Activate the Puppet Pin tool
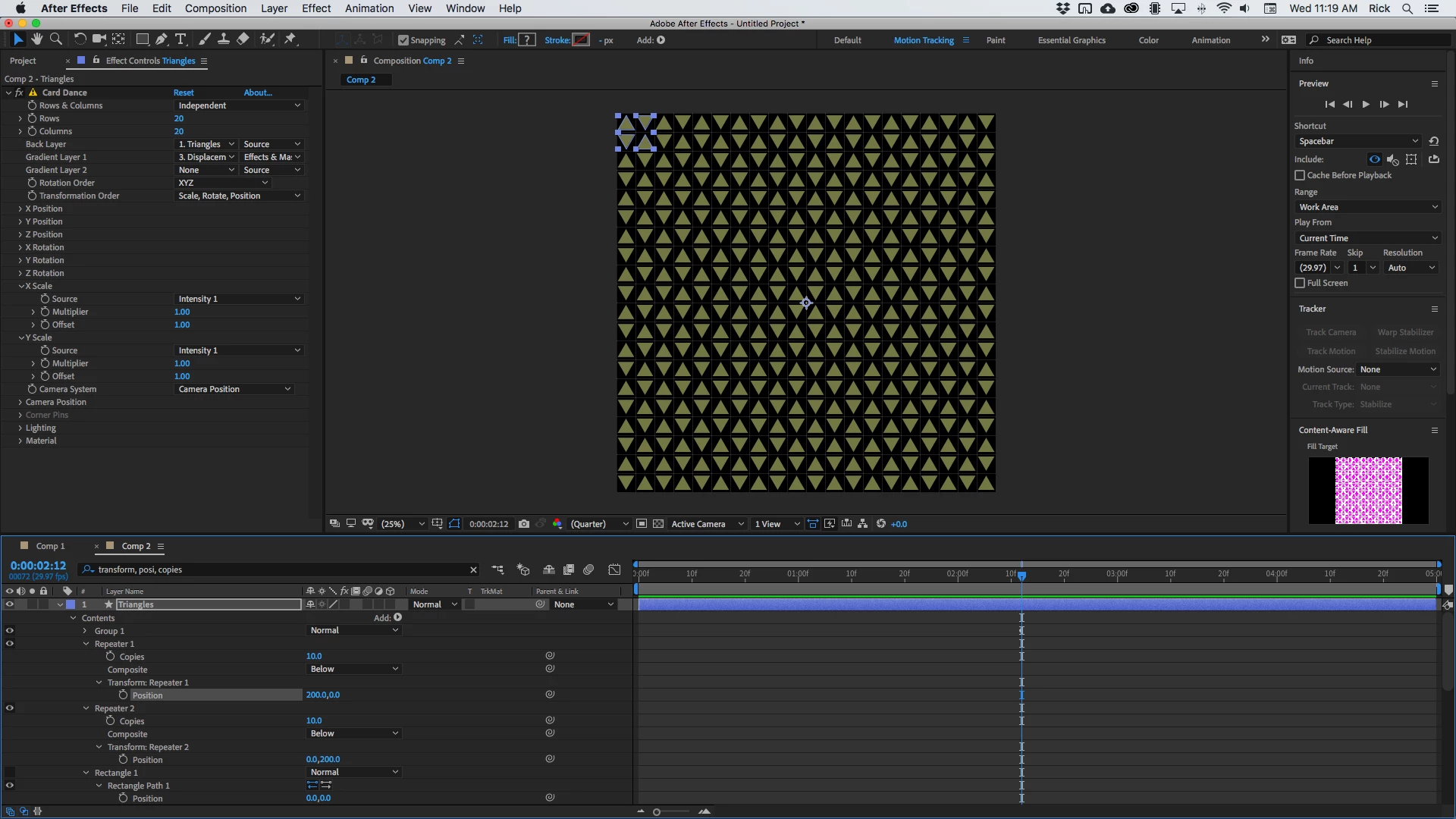Viewport: 1456px width, 819px height. (x=290, y=39)
